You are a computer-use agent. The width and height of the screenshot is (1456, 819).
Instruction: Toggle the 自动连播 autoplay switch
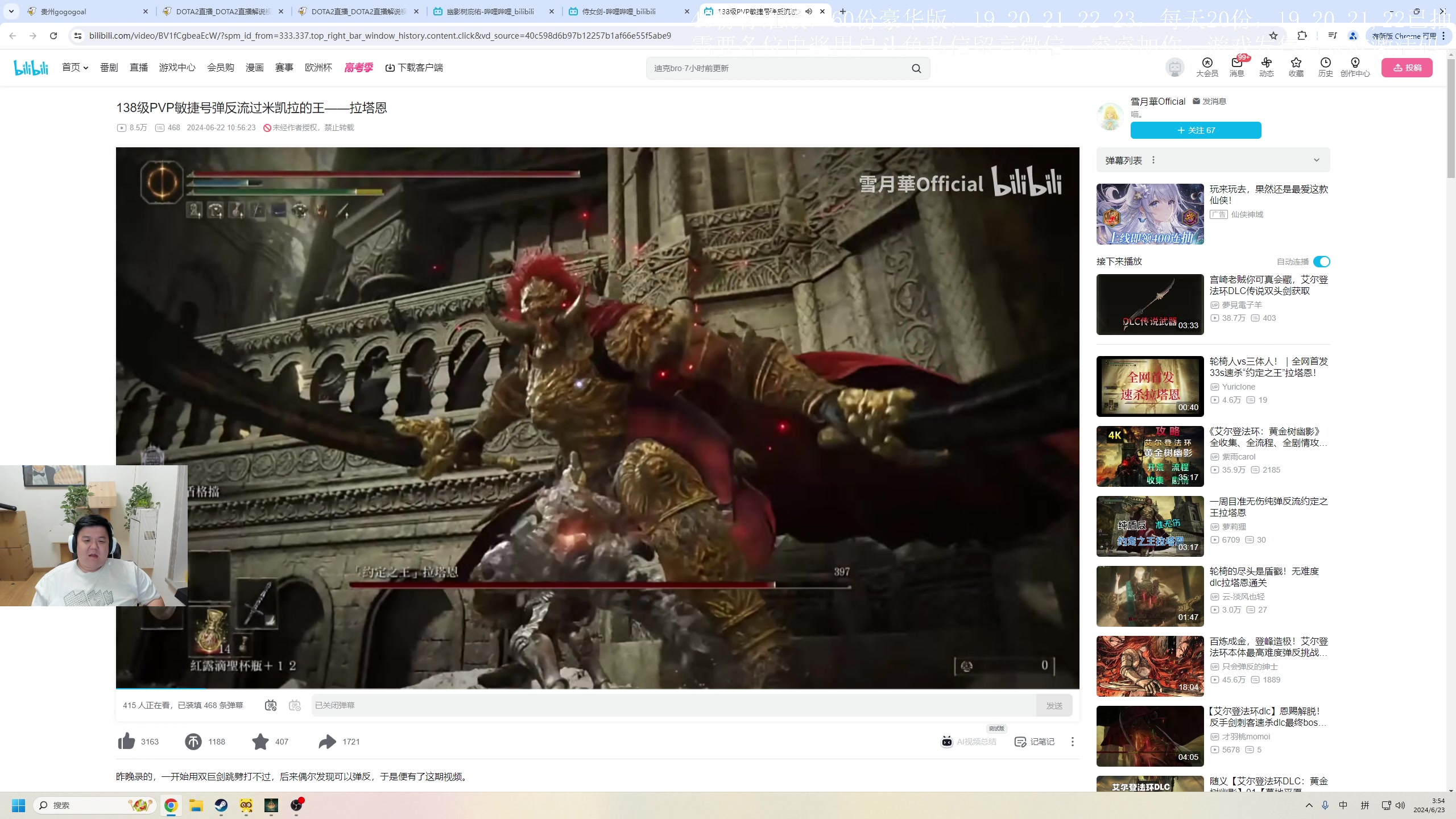1321,262
